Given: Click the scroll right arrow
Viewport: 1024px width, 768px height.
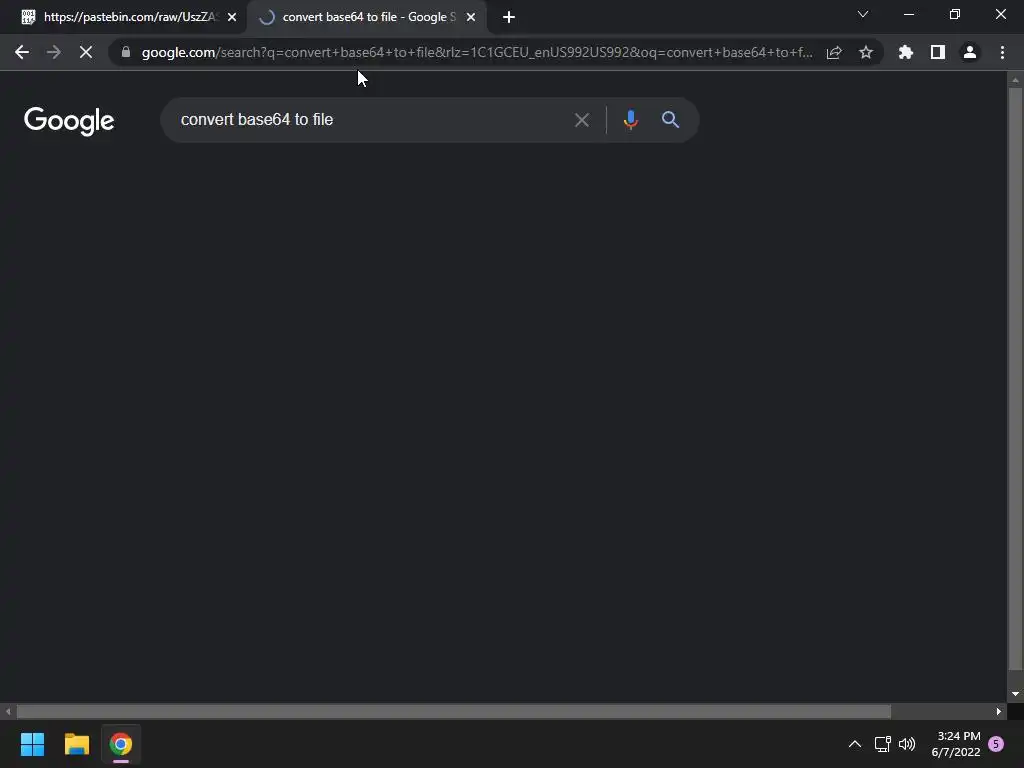Looking at the screenshot, I should 999,711.
